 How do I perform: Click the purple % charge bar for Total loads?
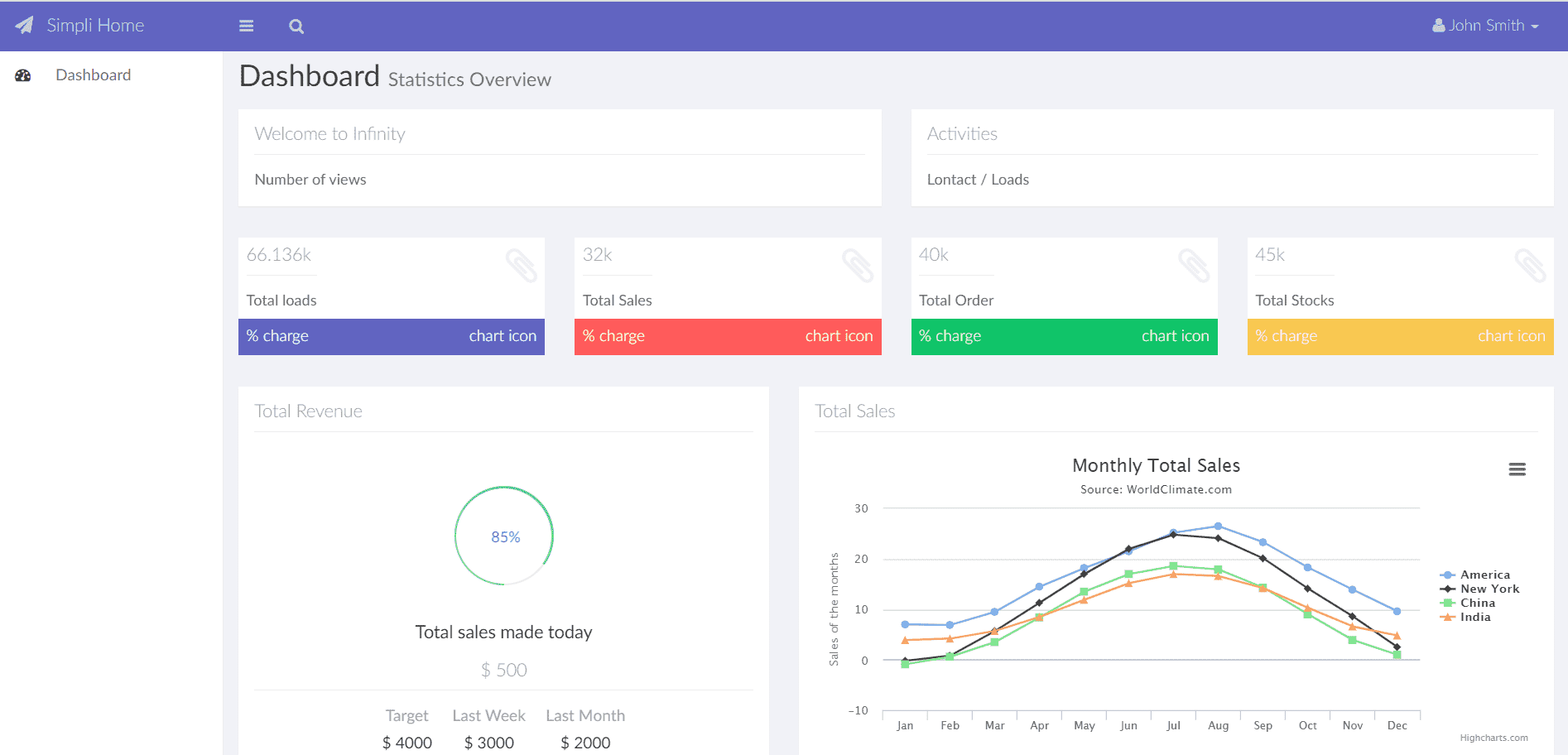[x=392, y=336]
